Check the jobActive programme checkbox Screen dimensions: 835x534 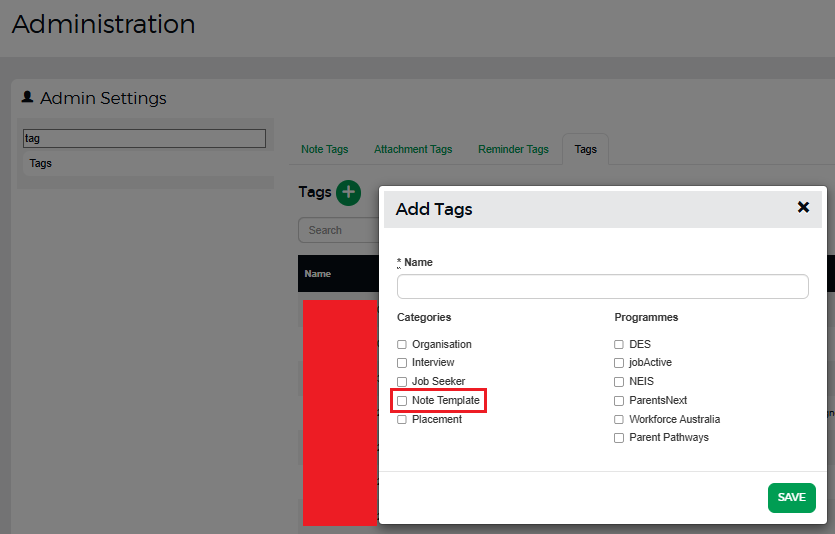619,363
